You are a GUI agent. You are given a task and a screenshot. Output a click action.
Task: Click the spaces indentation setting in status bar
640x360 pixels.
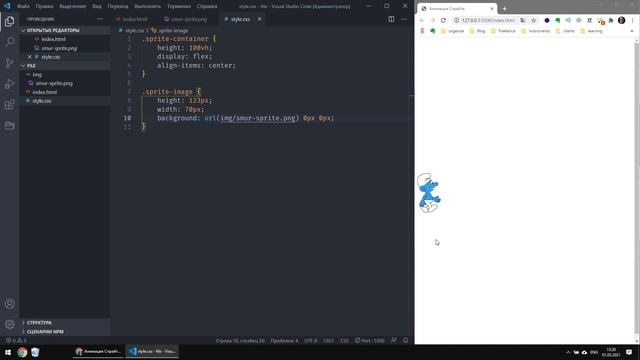point(284,340)
